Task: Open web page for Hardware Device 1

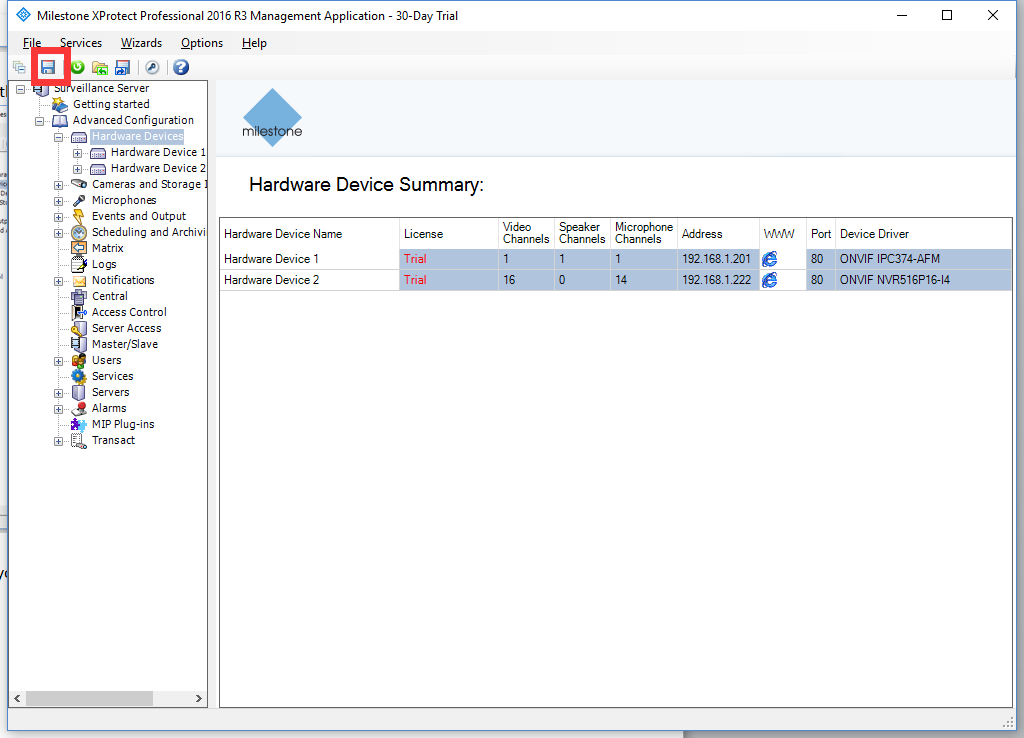Action: (770, 259)
